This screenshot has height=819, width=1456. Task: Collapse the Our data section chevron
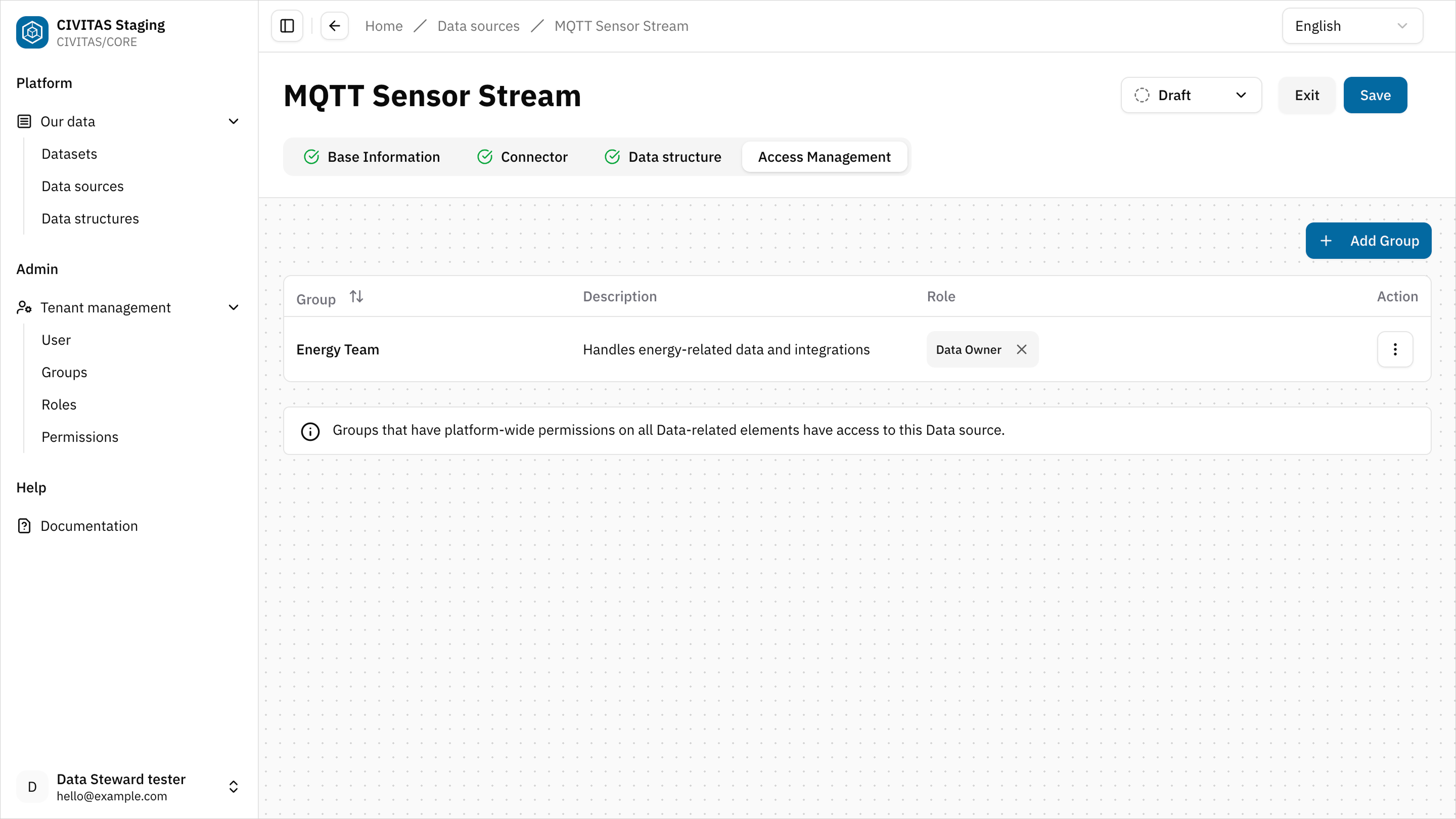(x=234, y=121)
